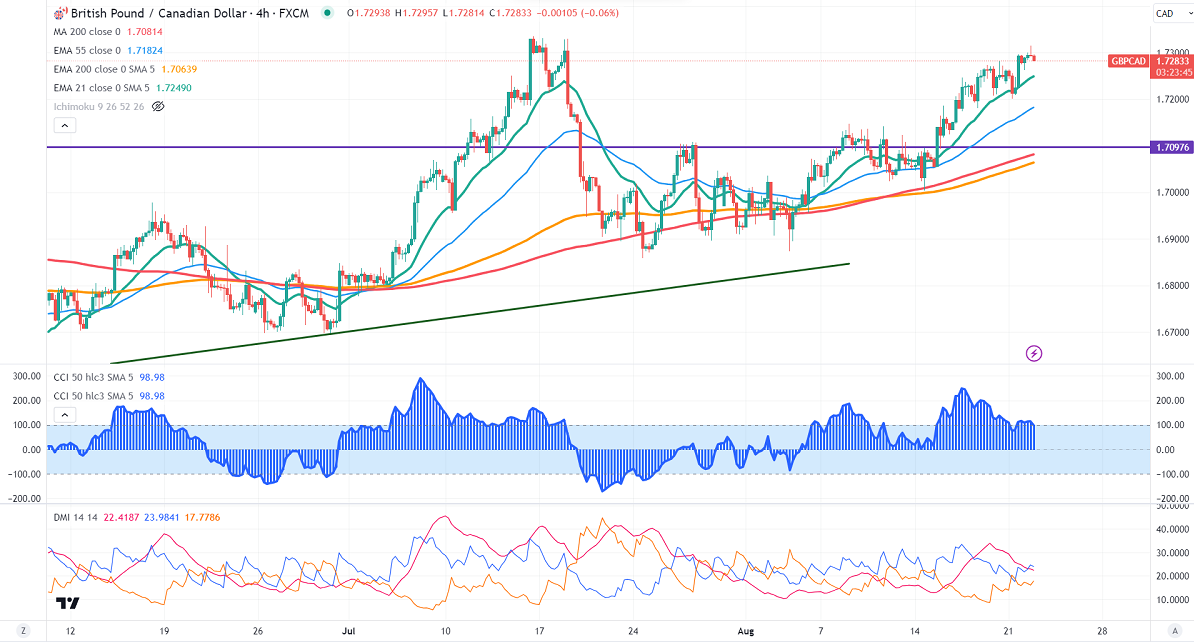Viewport: 1194px width, 644px height.
Task: Click the DMI value 17.7786
Action: pyautogui.click(x=202, y=518)
